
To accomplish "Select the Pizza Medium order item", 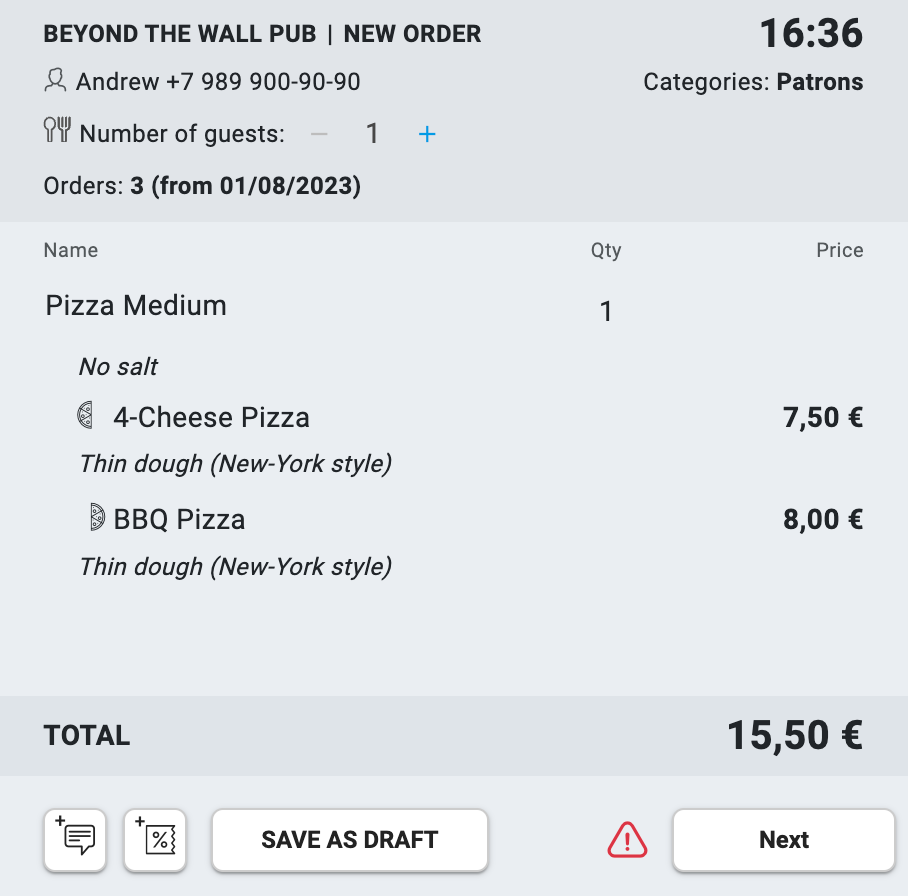I will pyautogui.click(x=136, y=306).
